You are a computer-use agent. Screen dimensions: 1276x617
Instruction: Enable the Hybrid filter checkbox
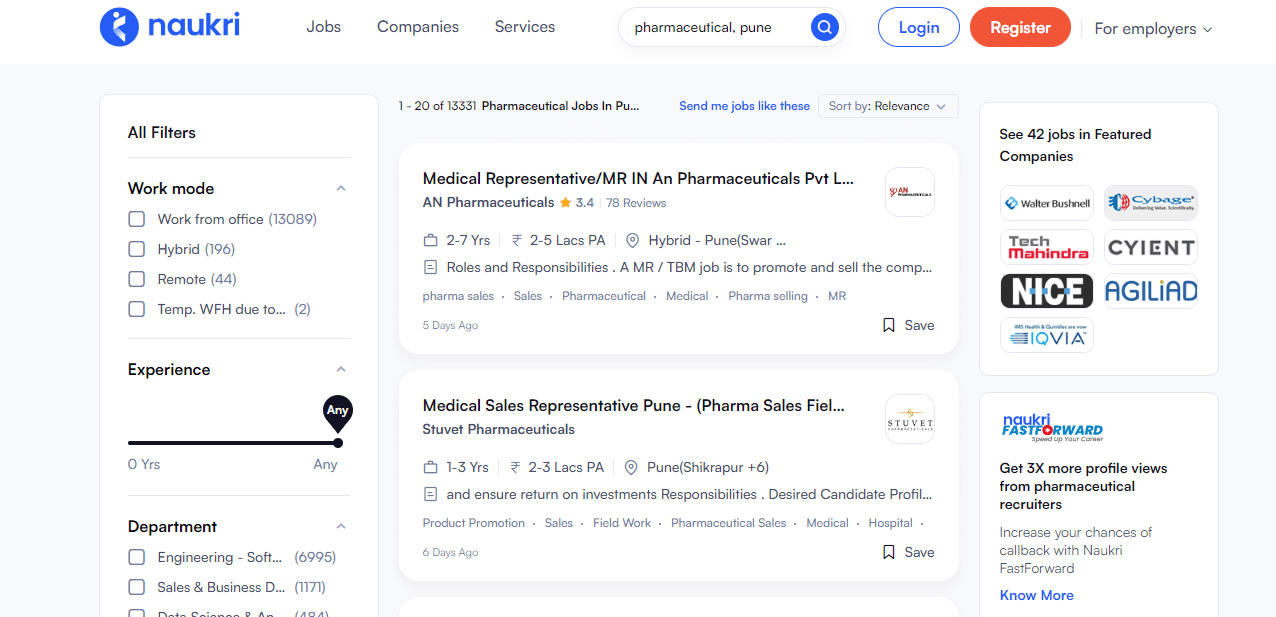click(x=136, y=248)
